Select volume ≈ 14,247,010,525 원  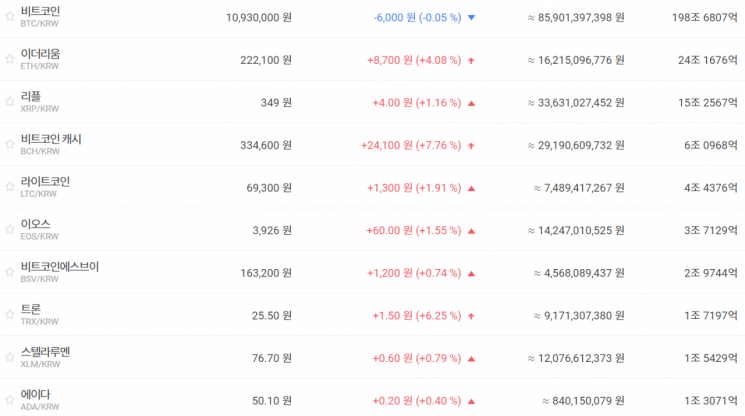click(x=575, y=231)
